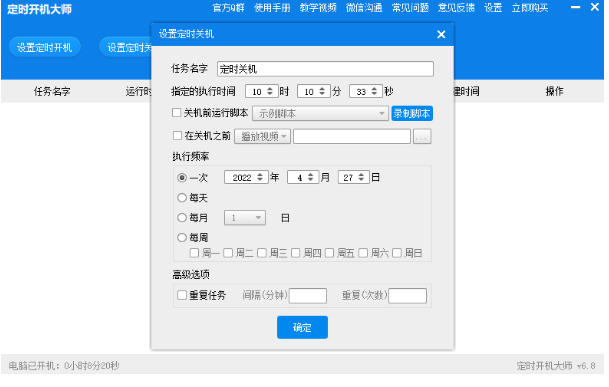This screenshot has width=609, height=387.
Task: Click the month stepper arrows showing 4
Action: point(311,177)
